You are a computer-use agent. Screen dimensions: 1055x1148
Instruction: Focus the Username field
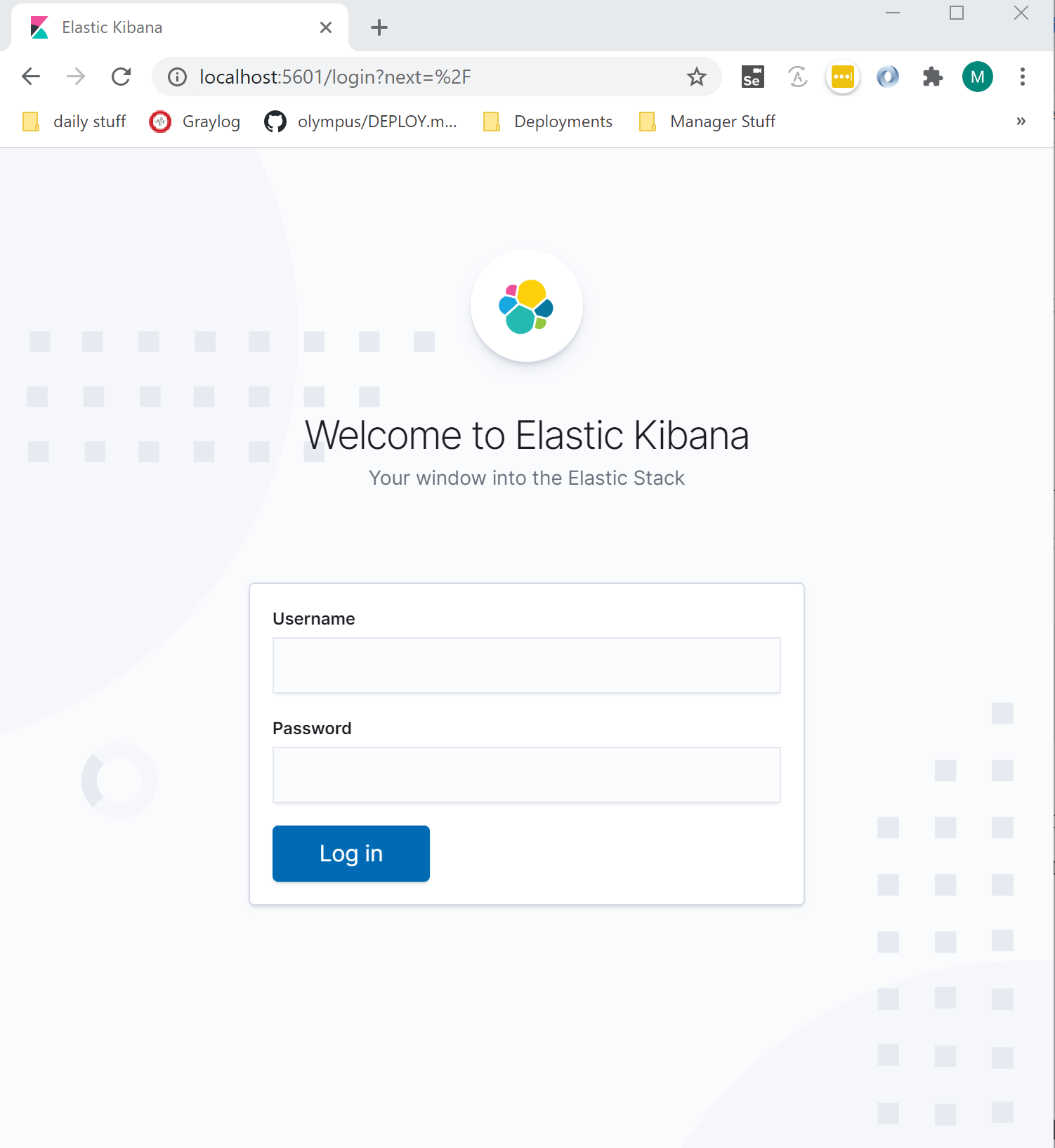pyautogui.click(x=526, y=665)
